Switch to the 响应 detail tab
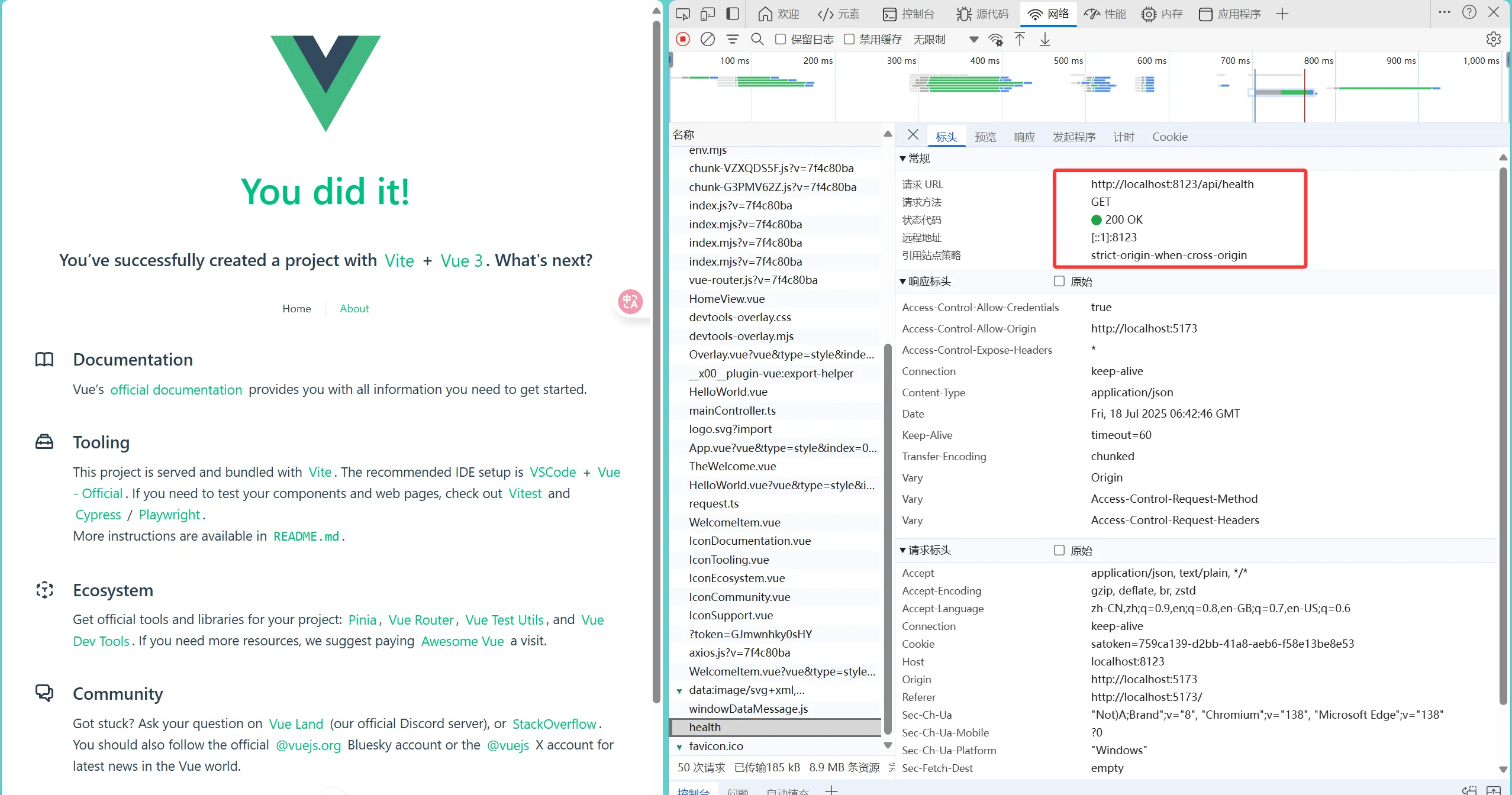1512x795 pixels. pyautogui.click(x=1024, y=137)
